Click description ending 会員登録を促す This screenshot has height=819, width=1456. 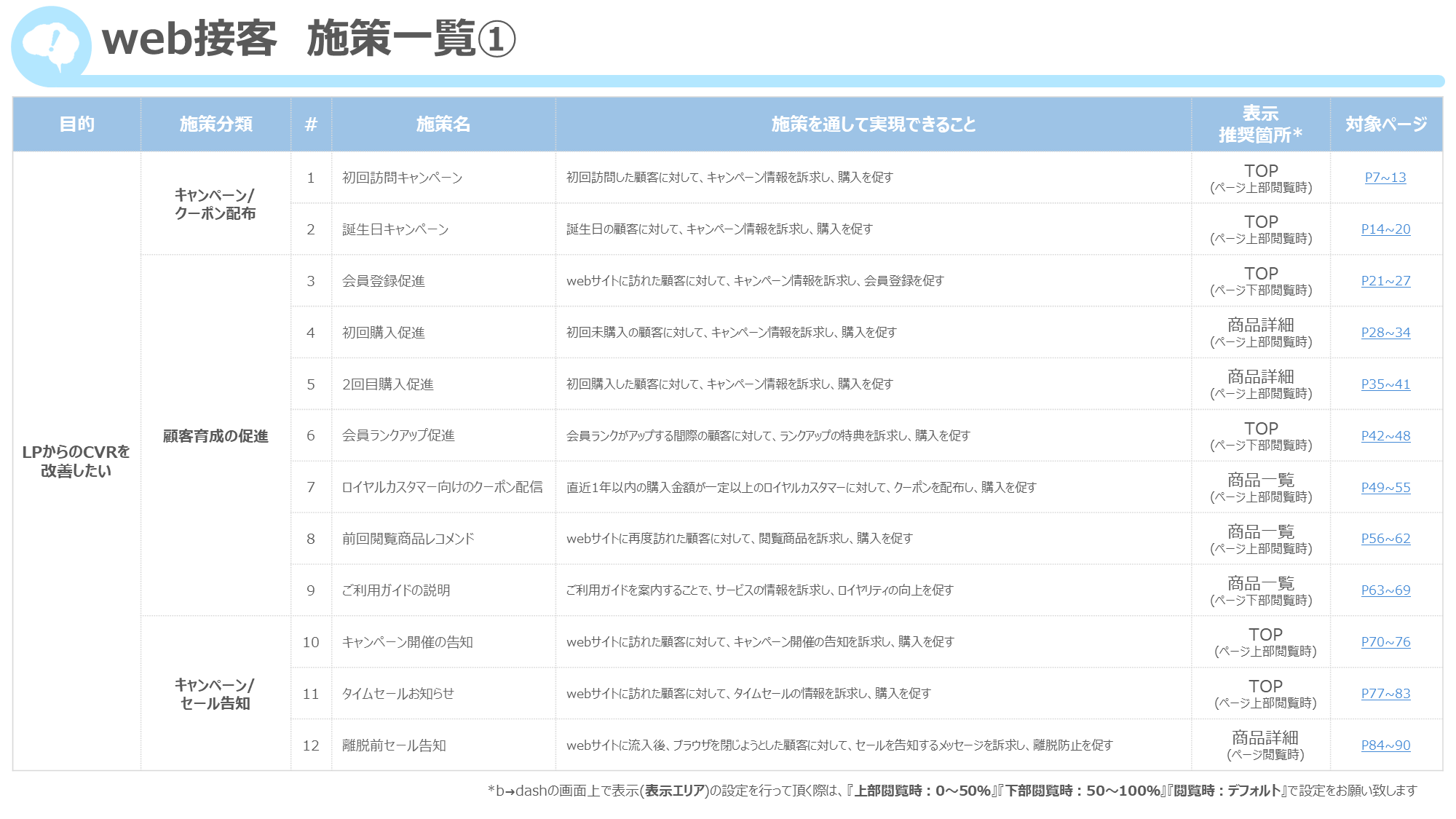click(x=755, y=281)
